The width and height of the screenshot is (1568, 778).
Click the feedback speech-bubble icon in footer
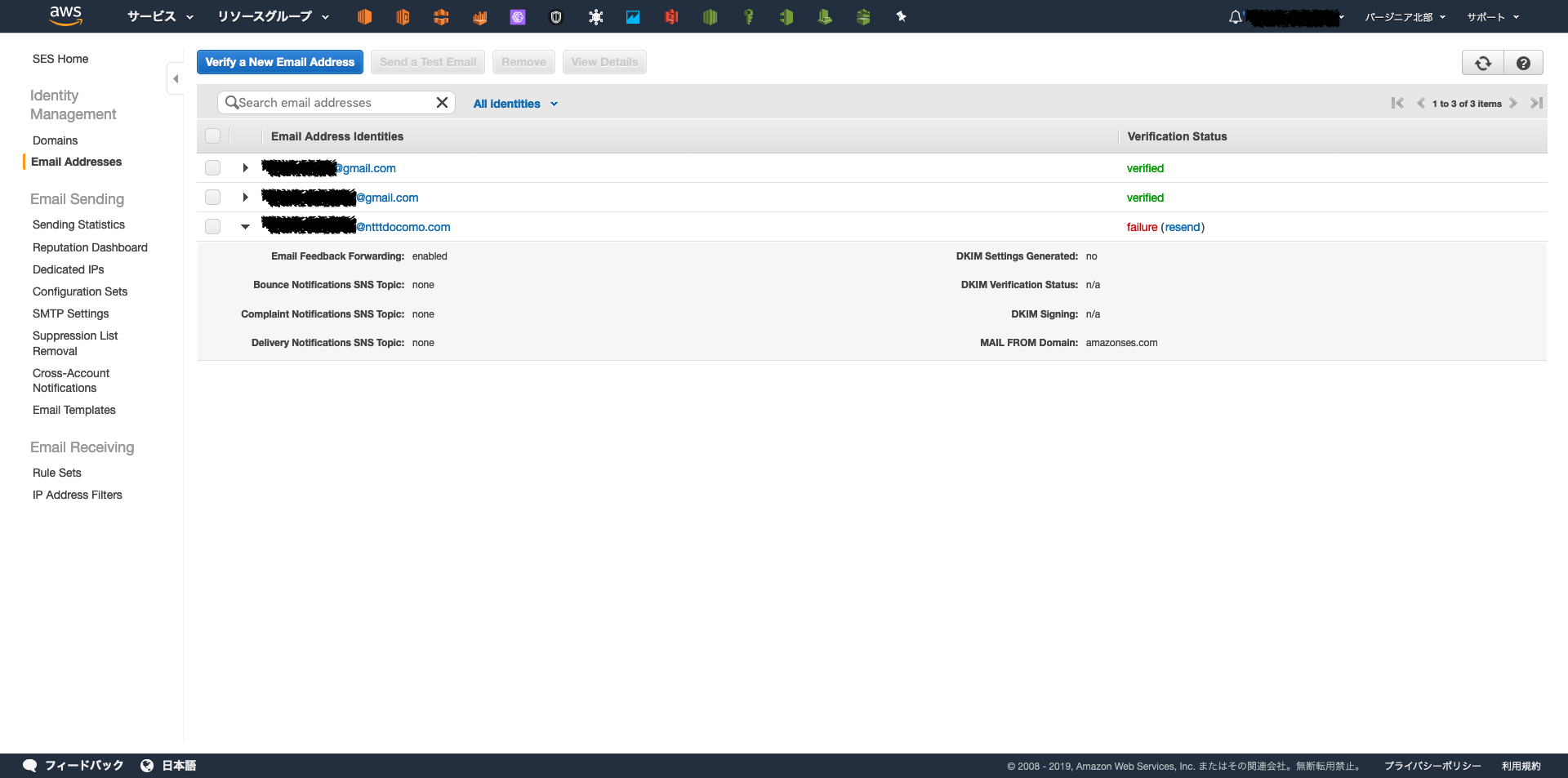29,765
